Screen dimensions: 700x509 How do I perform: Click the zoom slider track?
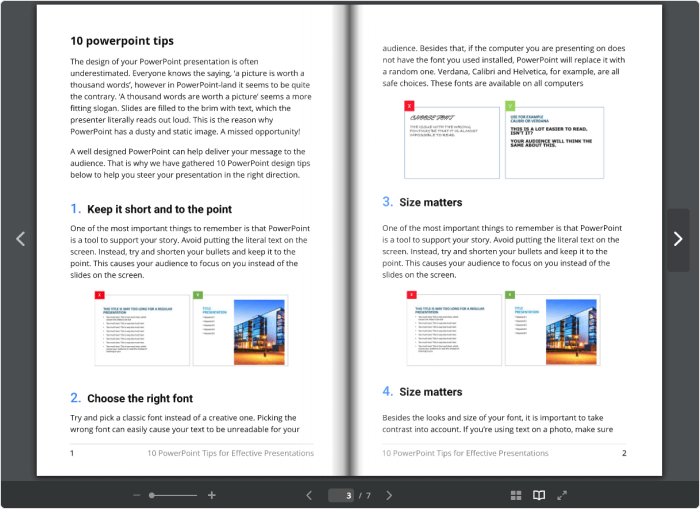(174, 495)
